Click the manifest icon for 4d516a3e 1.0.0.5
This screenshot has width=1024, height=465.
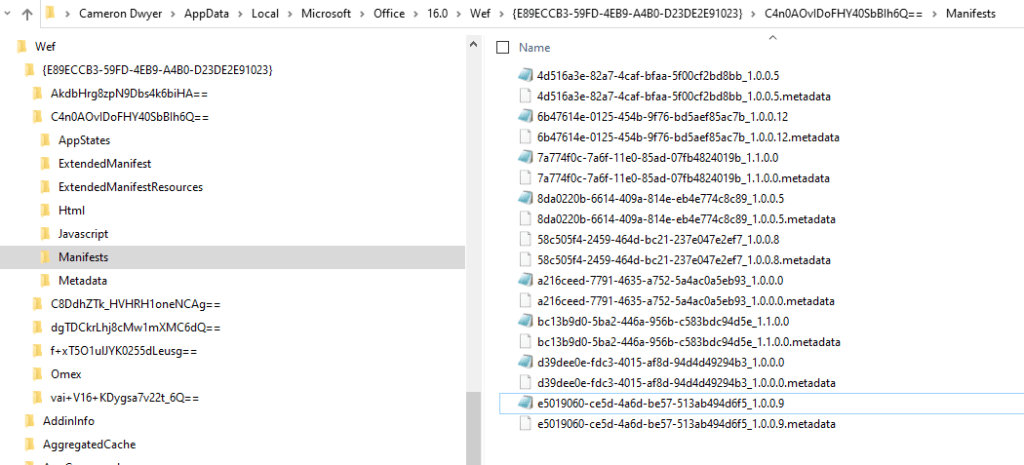525,75
